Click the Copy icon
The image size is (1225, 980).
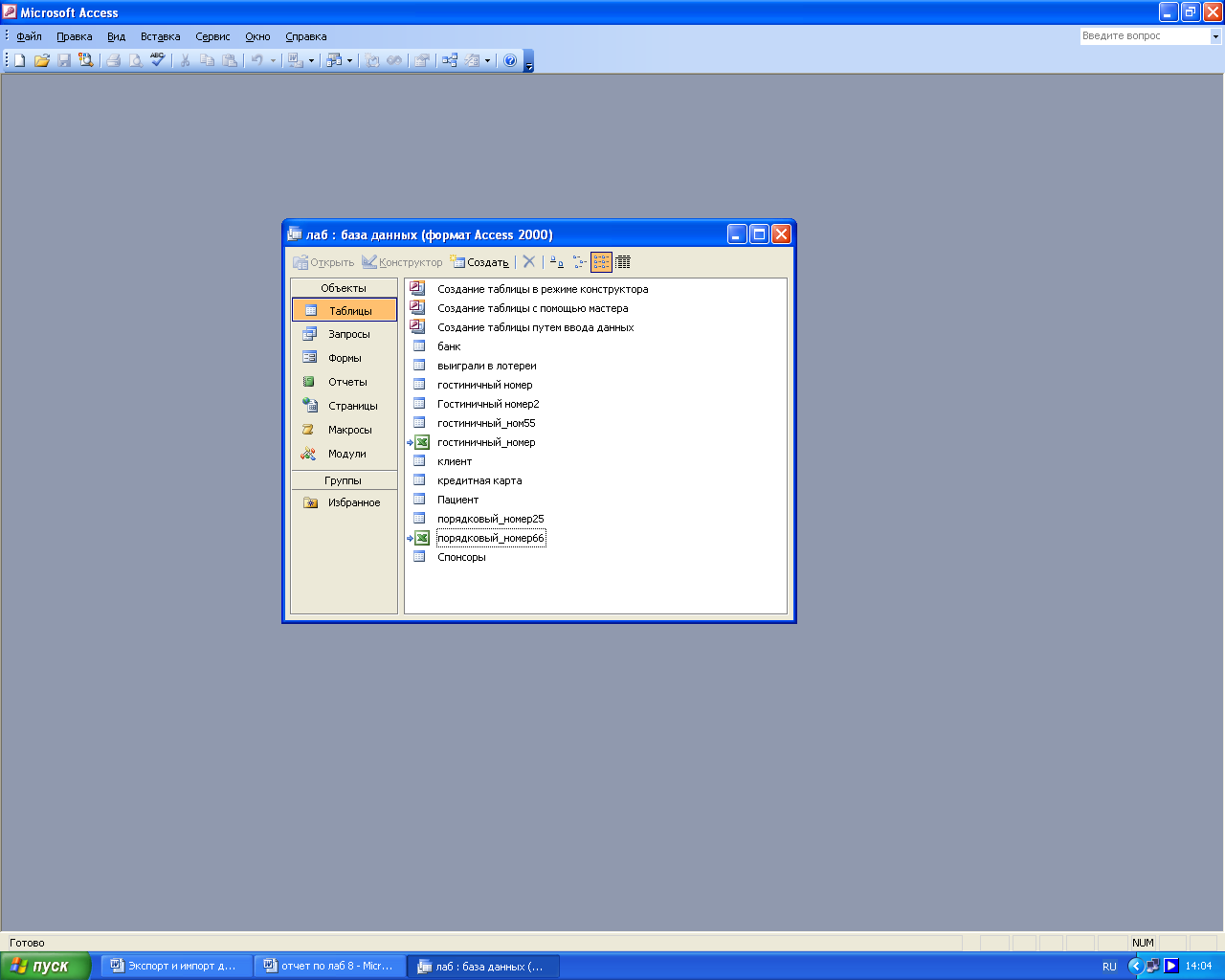point(207,60)
